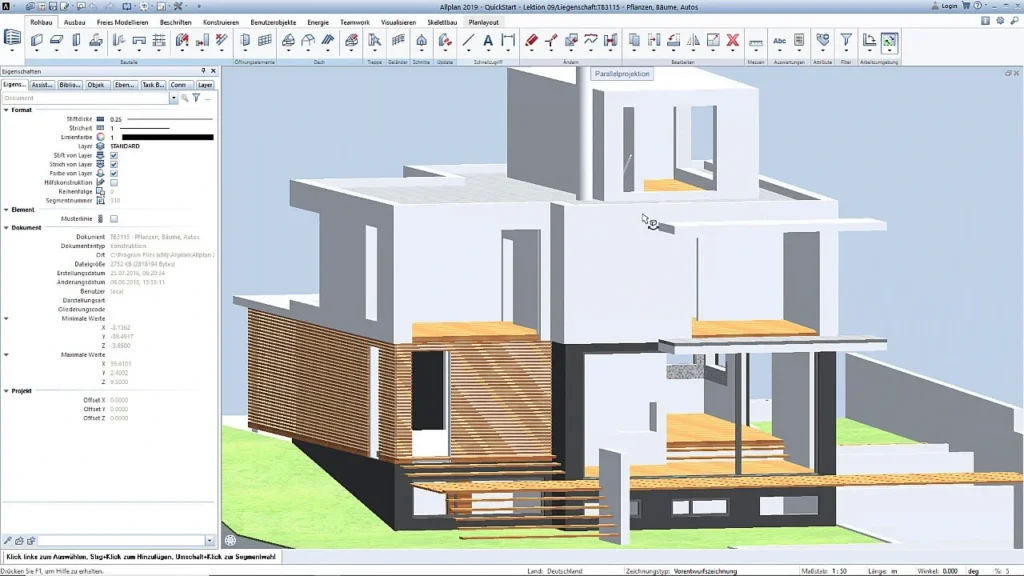1024x576 pixels.
Task: Select the Messen ruler tool
Action: pyautogui.click(x=756, y=42)
